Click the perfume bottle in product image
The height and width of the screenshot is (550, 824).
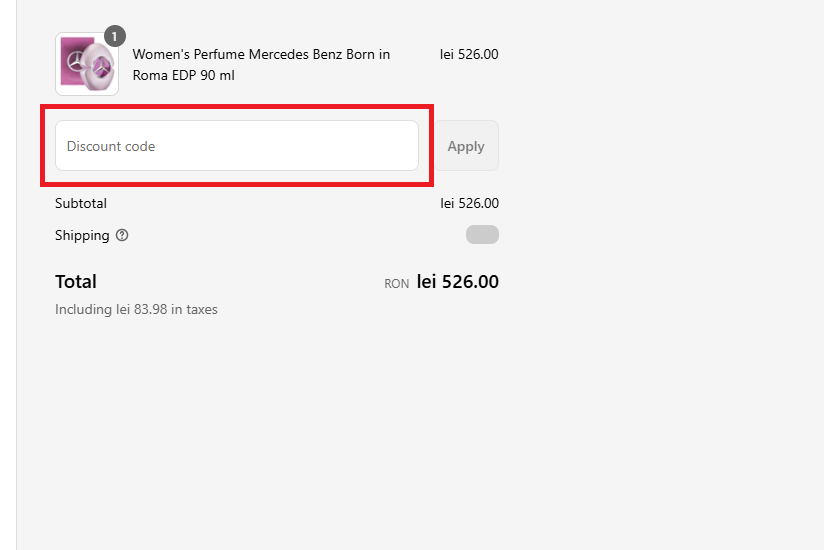101,70
